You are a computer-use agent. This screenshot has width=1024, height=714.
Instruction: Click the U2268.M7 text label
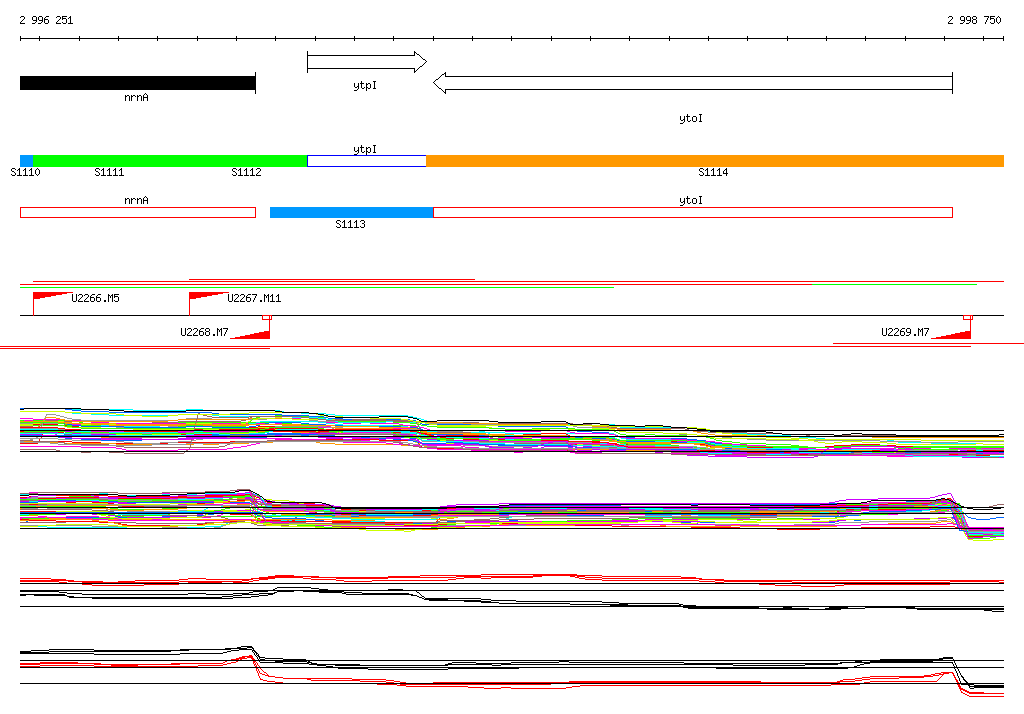click(x=204, y=333)
